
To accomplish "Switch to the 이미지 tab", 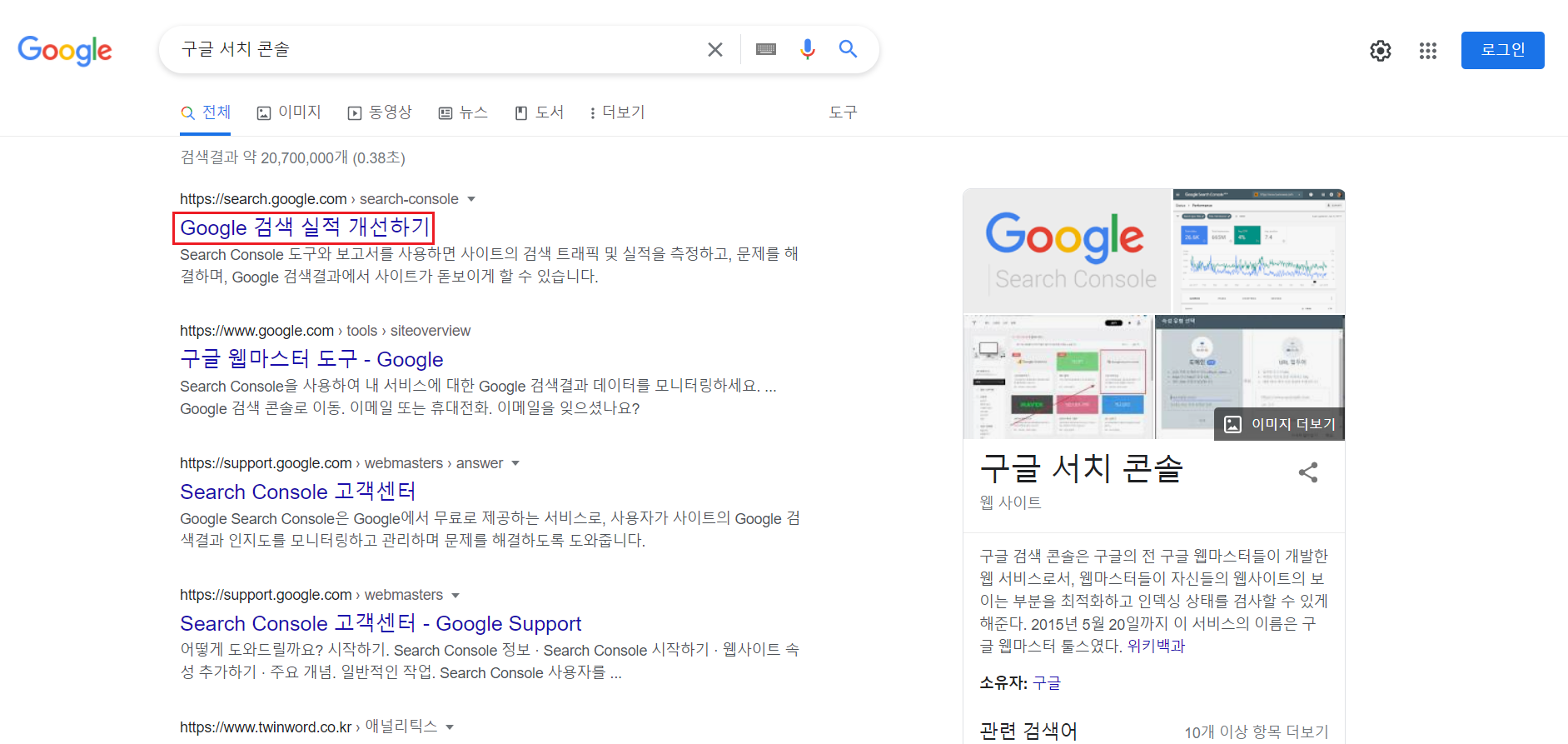I will click(x=289, y=112).
